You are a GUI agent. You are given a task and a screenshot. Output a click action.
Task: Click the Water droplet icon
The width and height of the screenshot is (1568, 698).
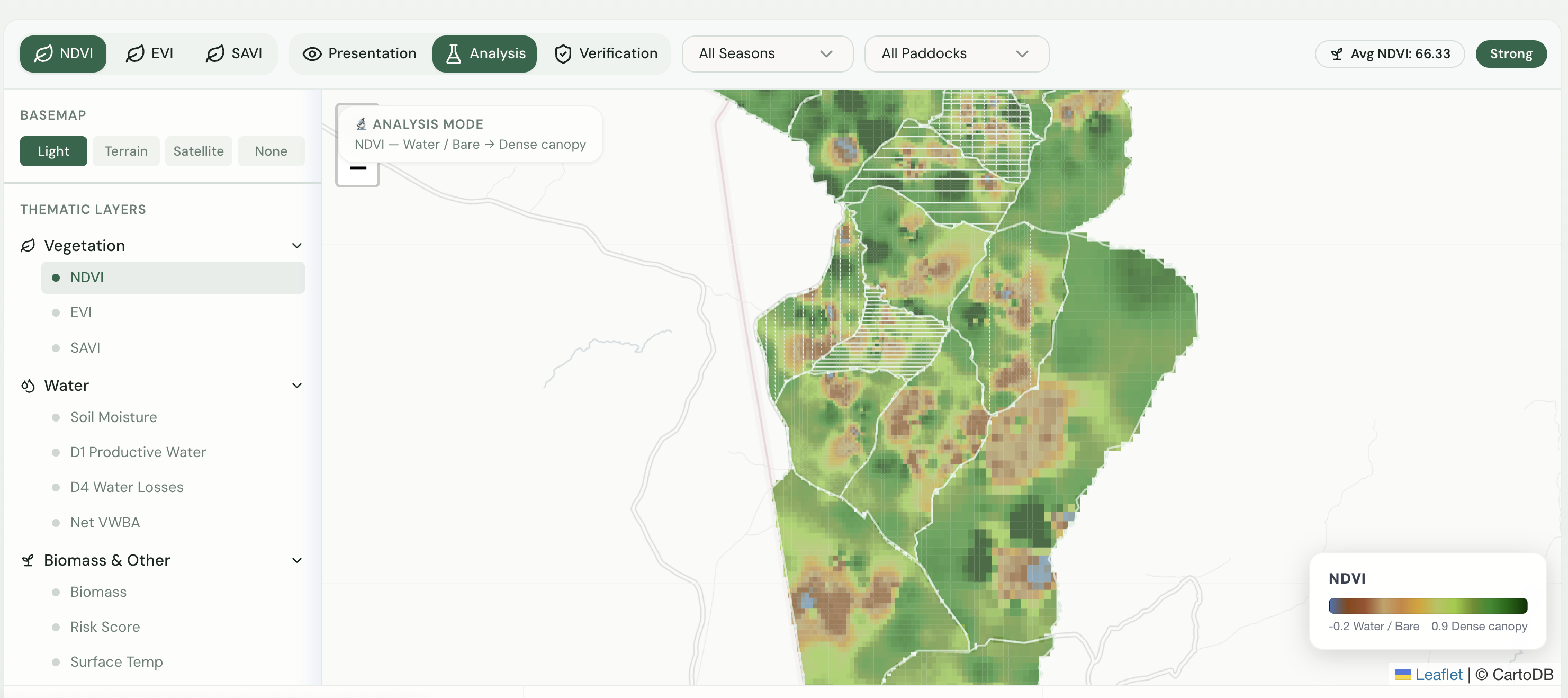[28, 386]
